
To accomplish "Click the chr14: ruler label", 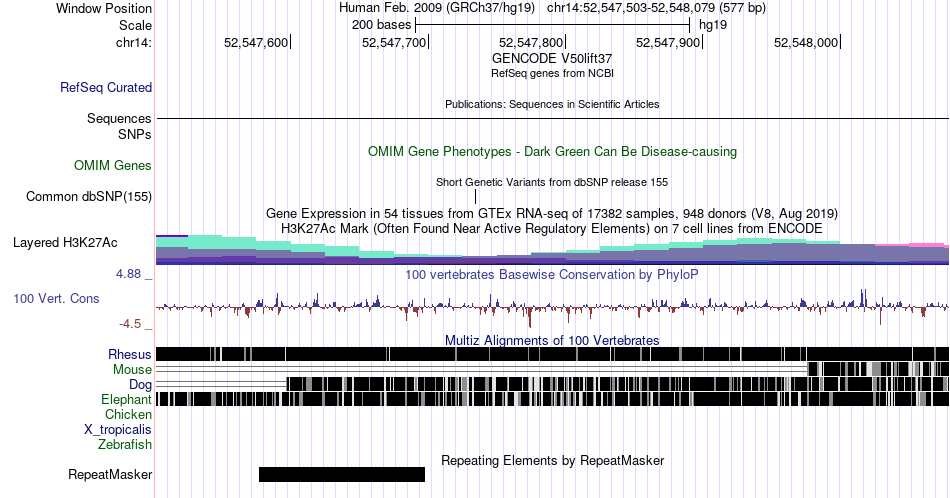I will (134, 42).
